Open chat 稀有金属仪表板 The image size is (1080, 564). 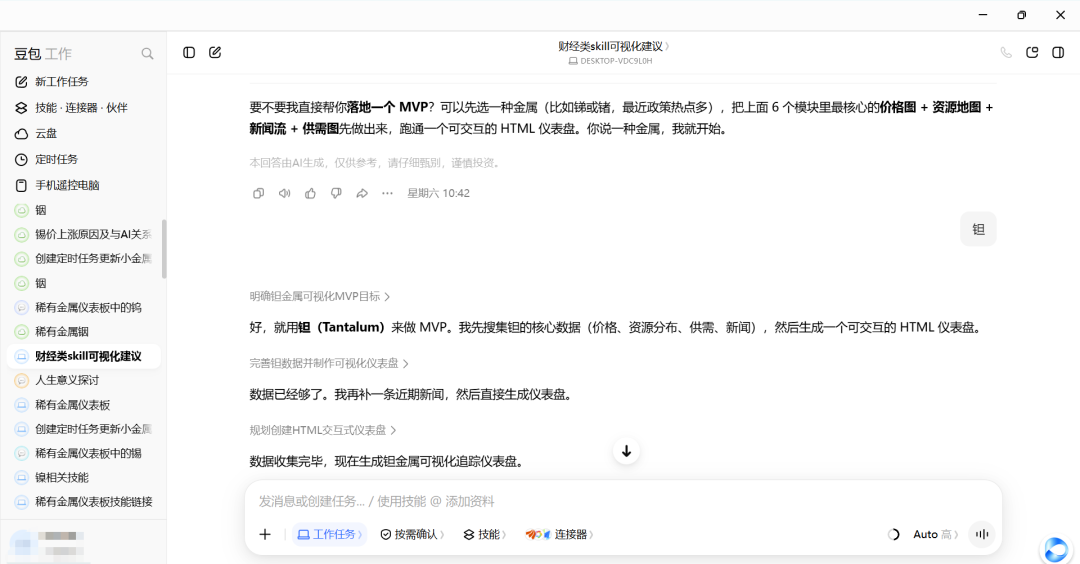tap(83, 405)
